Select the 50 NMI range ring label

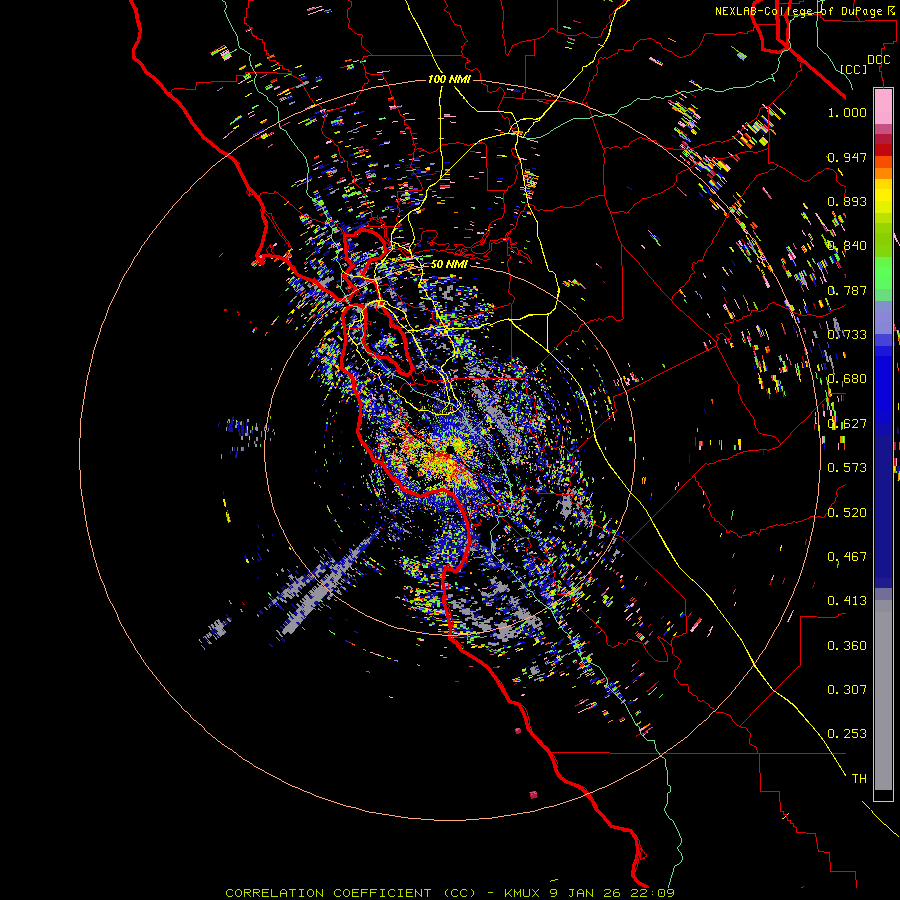click(x=449, y=264)
